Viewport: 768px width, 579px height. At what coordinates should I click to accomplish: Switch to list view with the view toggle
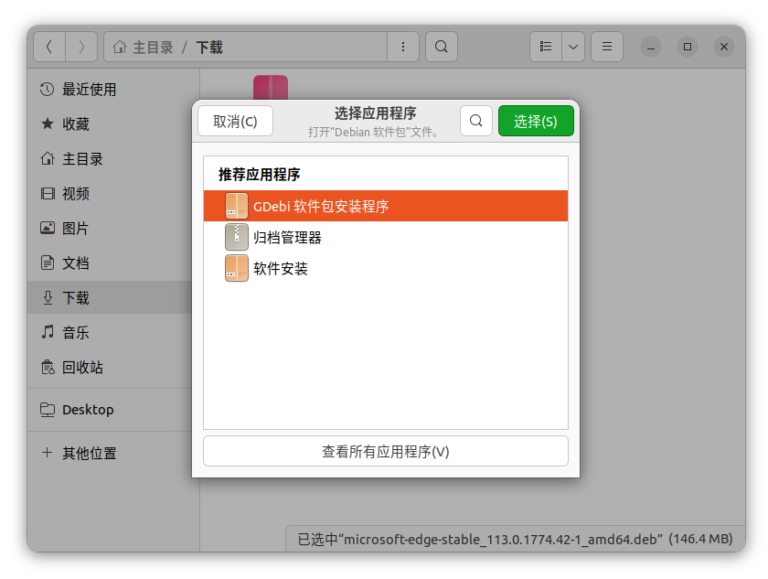click(546, 47)
